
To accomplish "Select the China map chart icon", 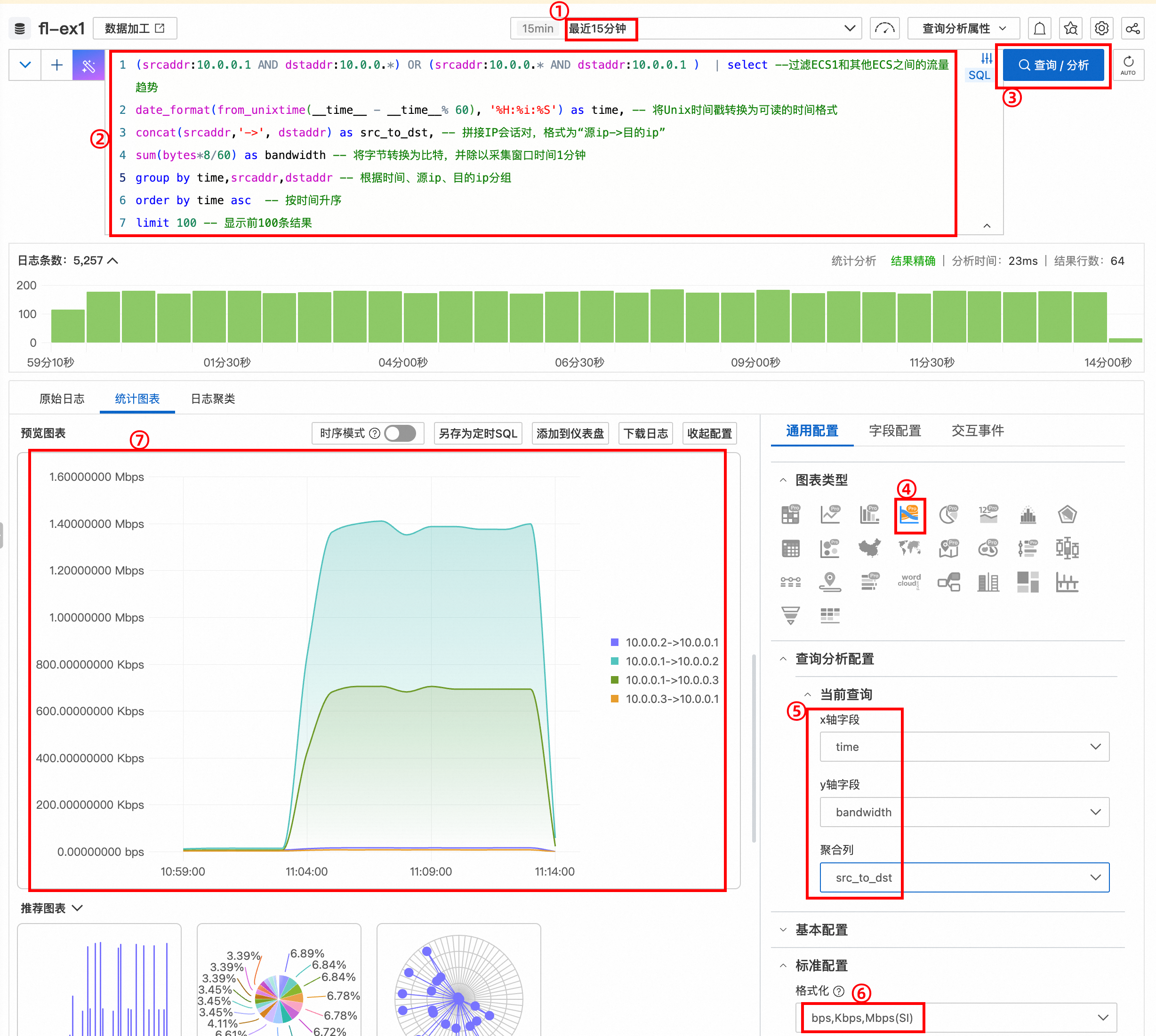I will point(869,548).
